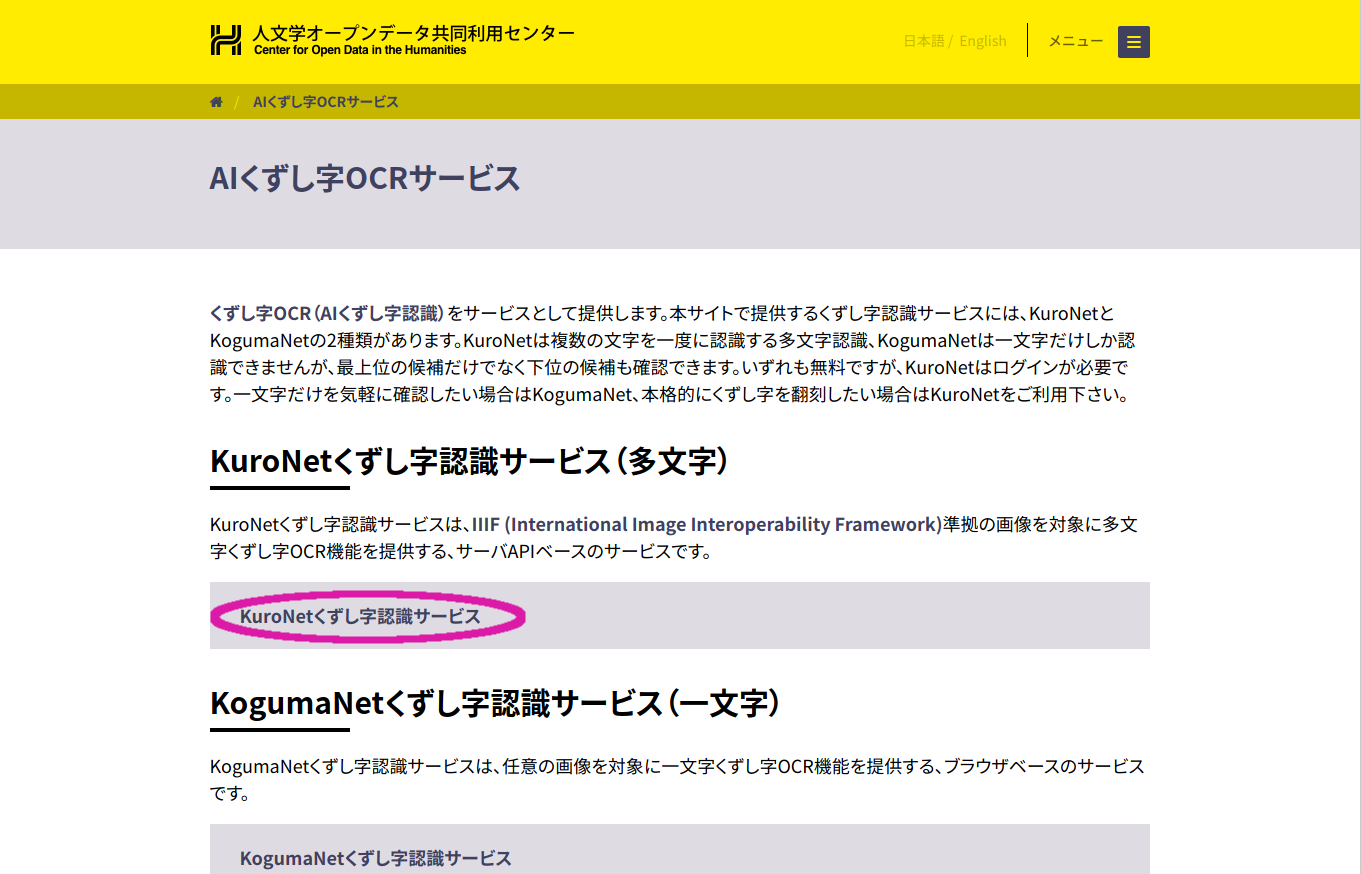
Task: Click the home icon in breadcrumb
Action: [x=216, y=102]
